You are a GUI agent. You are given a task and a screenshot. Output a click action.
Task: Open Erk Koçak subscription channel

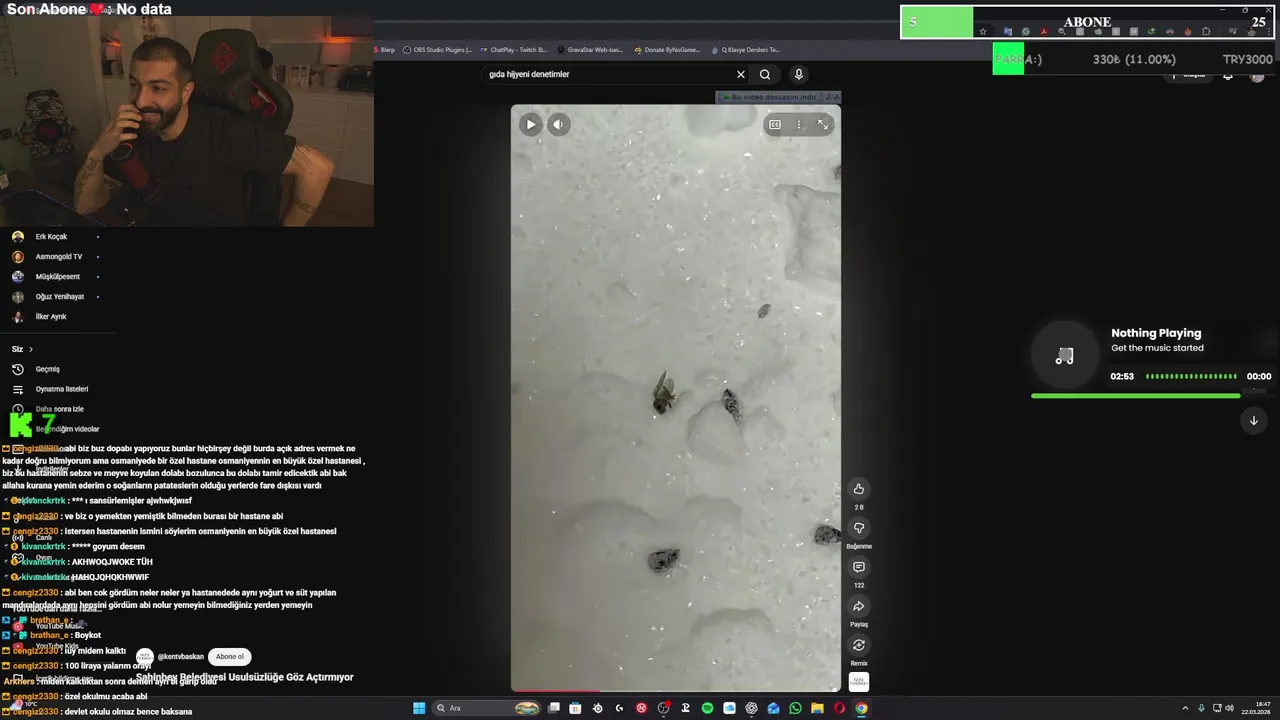point(52,237)
